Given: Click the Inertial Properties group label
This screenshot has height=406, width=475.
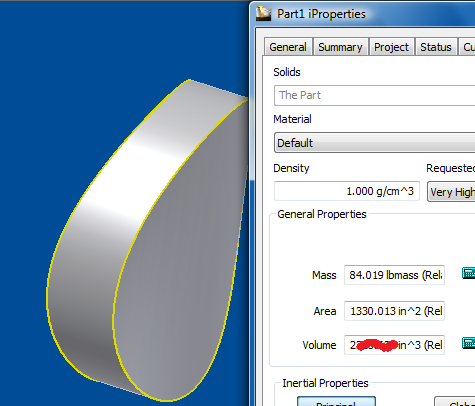Looking at the screenshot, I should [325, 383].
